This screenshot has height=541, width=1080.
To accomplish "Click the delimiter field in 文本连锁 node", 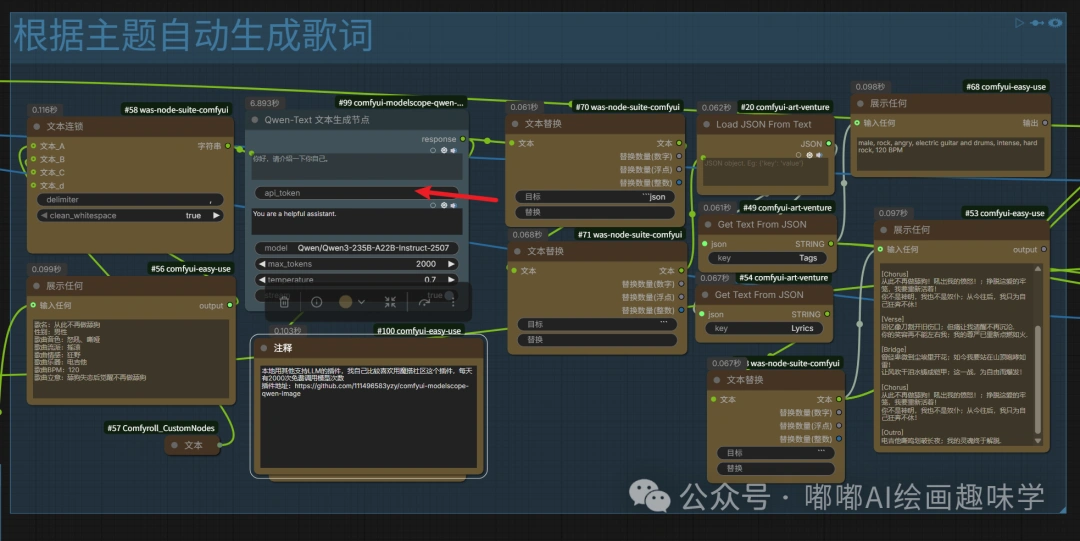I will [x=130, y=200].
